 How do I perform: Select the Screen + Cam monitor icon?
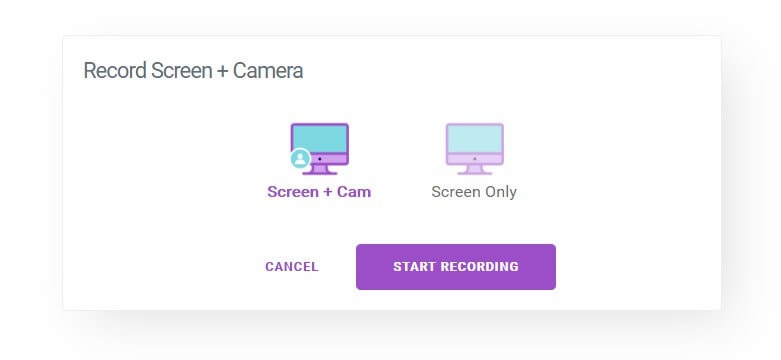(319, 149)
